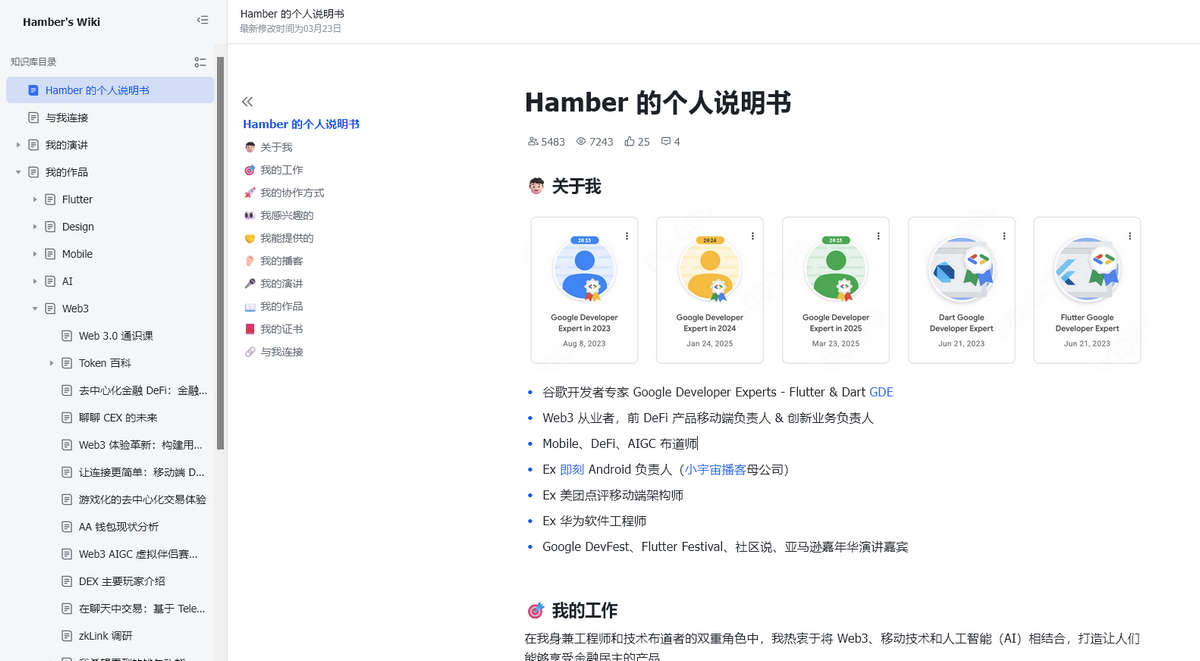
Task: Click the comments icon showing 4
Action: click(x=666, y=142)
